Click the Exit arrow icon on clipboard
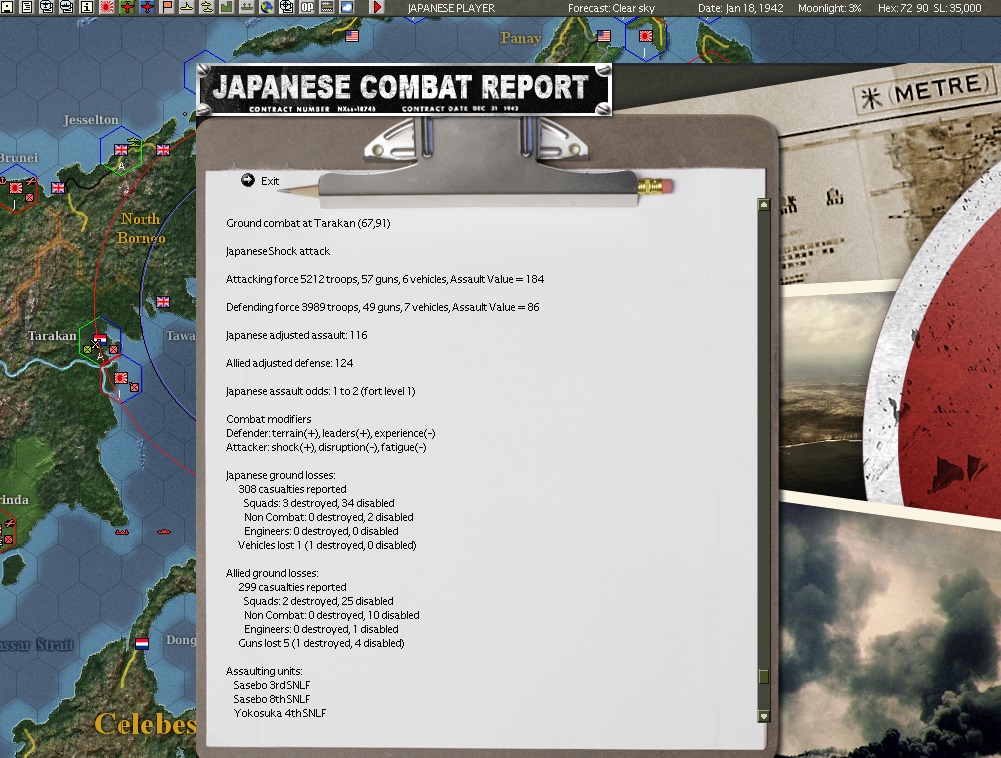The image size is (1001, 758). [x=248, y=180]
